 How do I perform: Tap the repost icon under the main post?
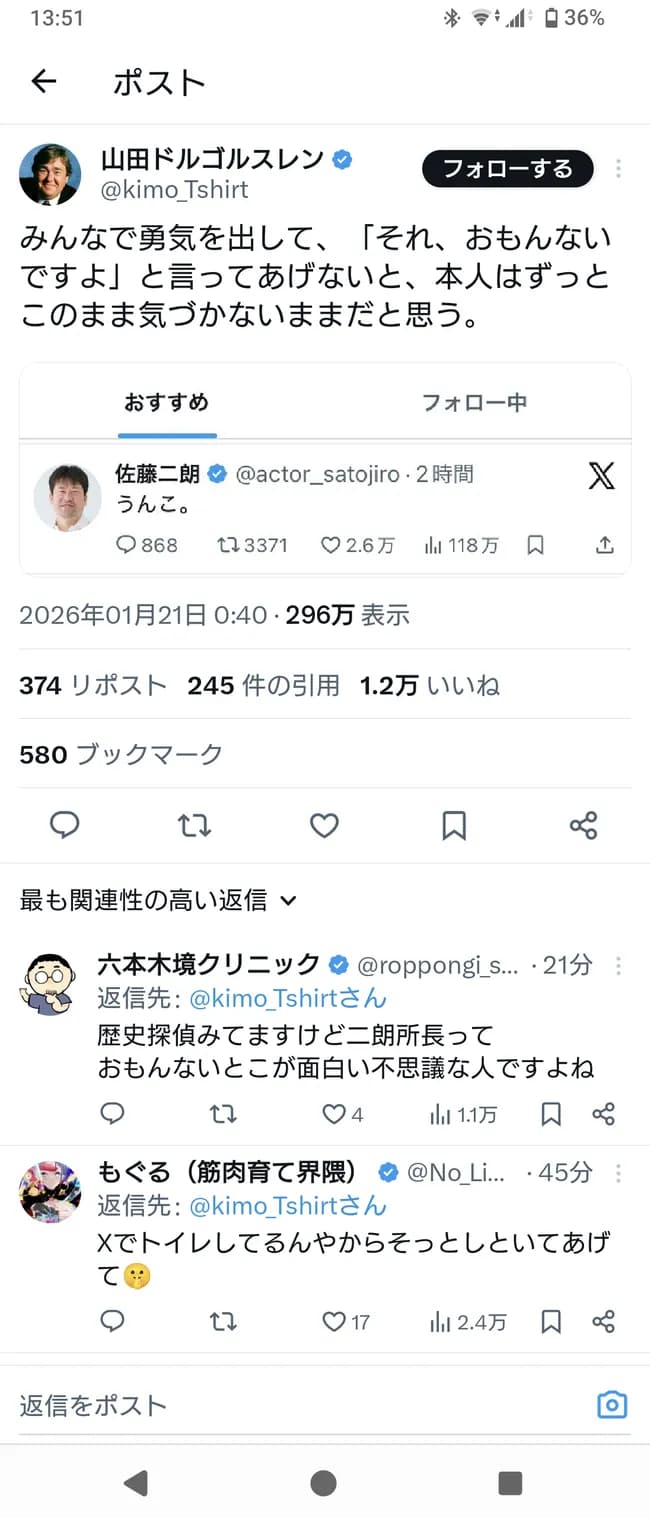[x=194, y=825]
